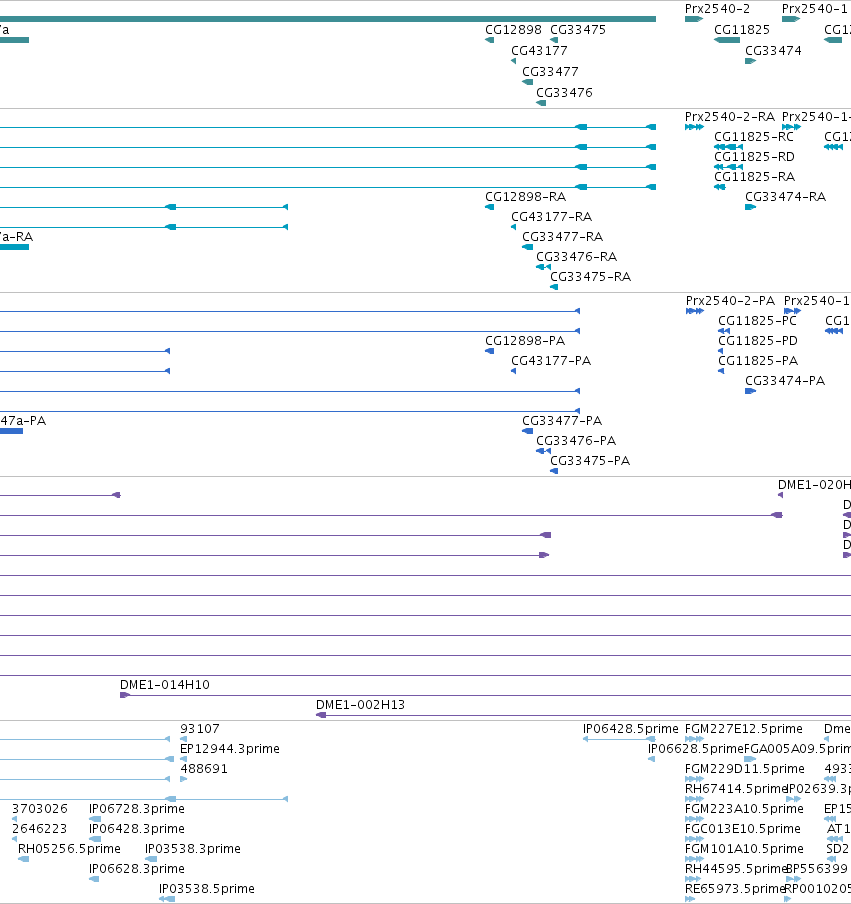This screenshot has height=904, width=851.
Task: Click the teal CG33477 gene glyph
Action: (528, 82)
